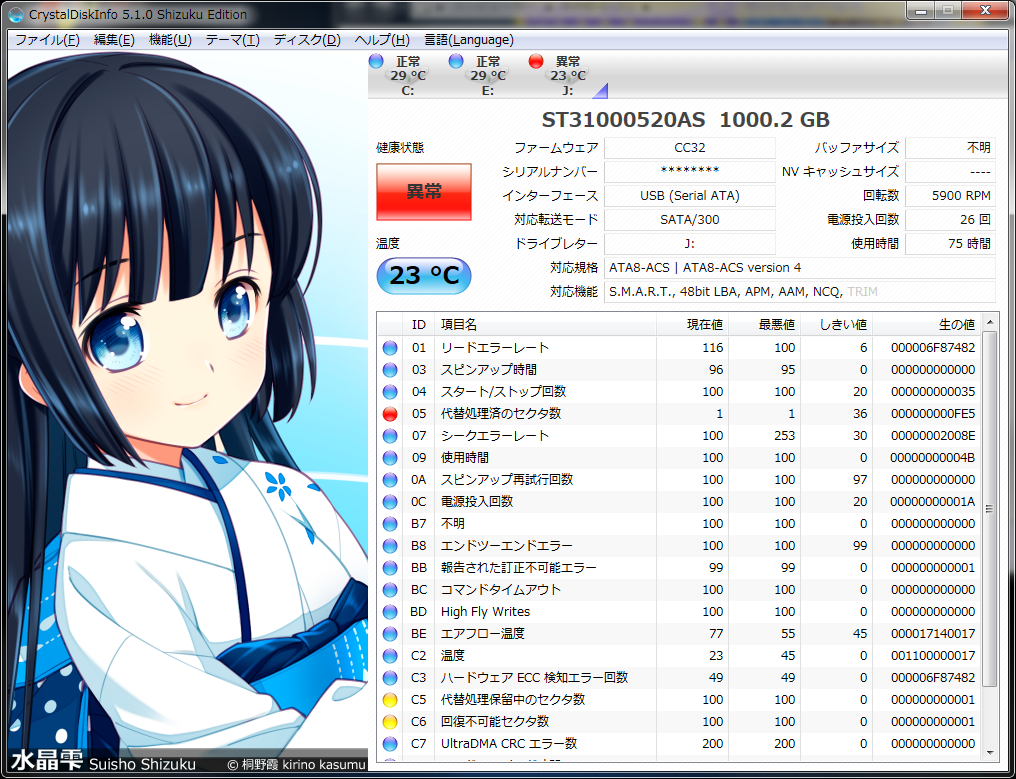This screenshot has width=1016, height=779.
Task: Open the テーマ(T) menu
Action: (233, 40)
